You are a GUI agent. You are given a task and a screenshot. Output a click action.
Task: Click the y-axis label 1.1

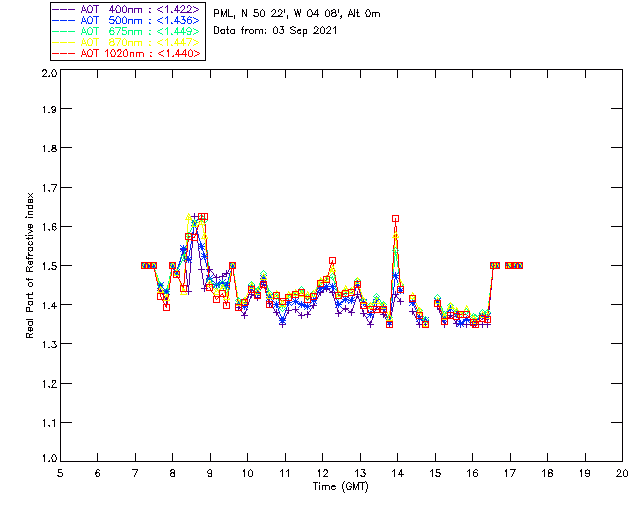coord(49,423)
